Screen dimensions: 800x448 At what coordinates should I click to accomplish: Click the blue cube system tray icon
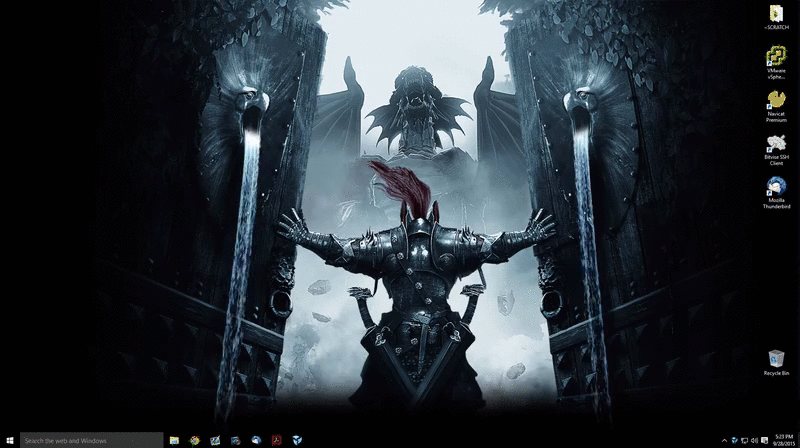tap(734, 440)
